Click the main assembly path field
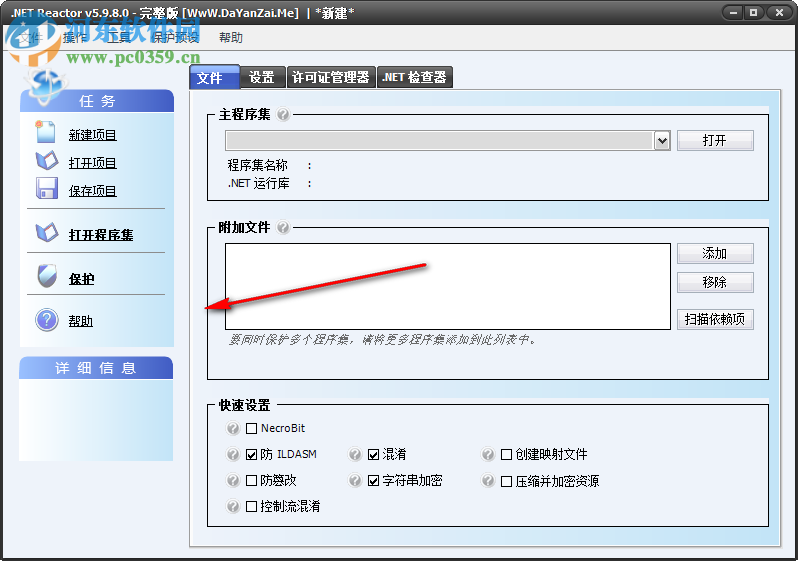 point(440,141)
